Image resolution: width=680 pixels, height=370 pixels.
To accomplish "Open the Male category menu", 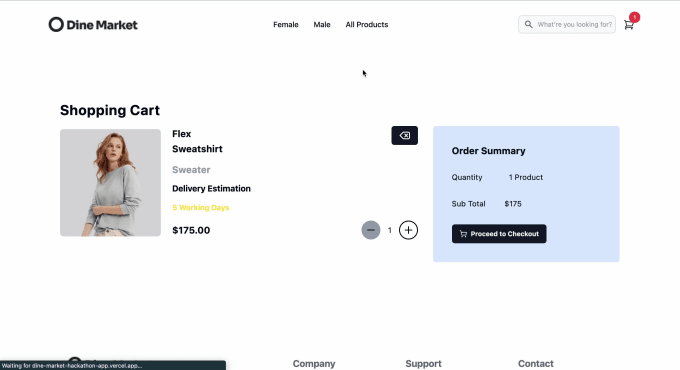I will click(322, 25).
